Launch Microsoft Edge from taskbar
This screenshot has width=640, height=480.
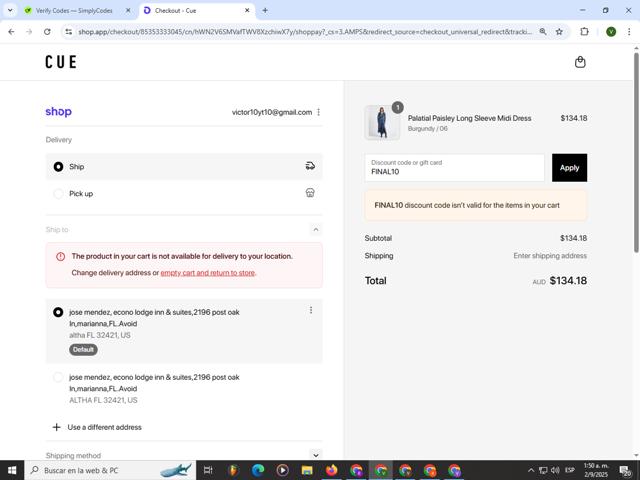[x=258, y=470]
